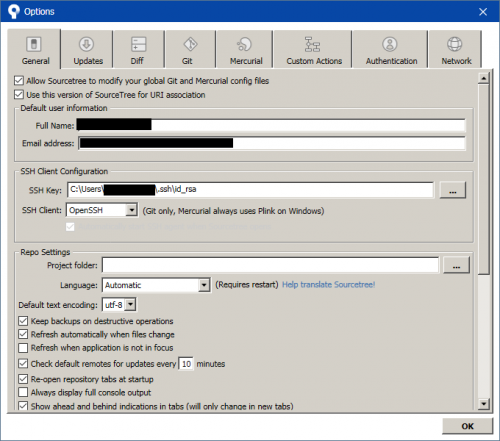
Task: Open the General tab icon
Action: pos(34,44)
